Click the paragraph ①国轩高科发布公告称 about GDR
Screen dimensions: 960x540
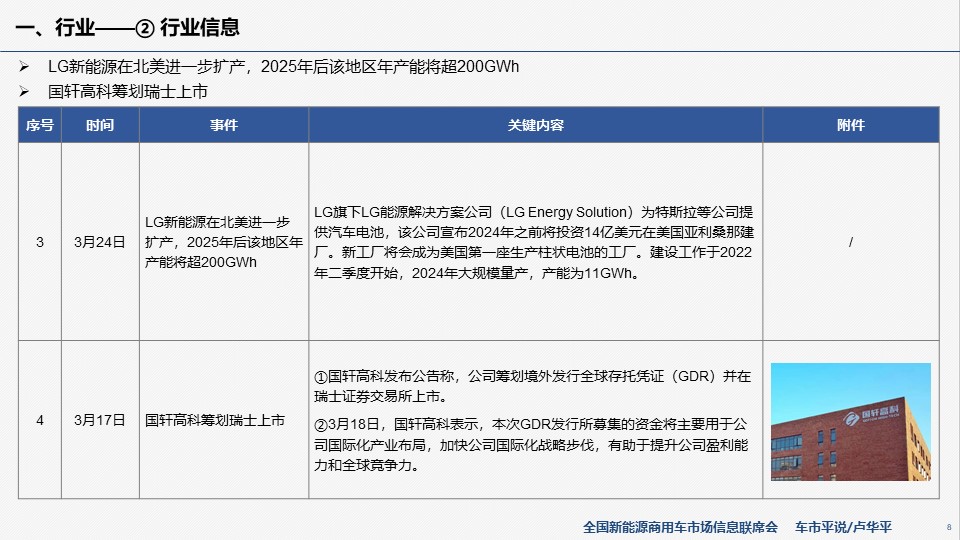pos(532,386)
